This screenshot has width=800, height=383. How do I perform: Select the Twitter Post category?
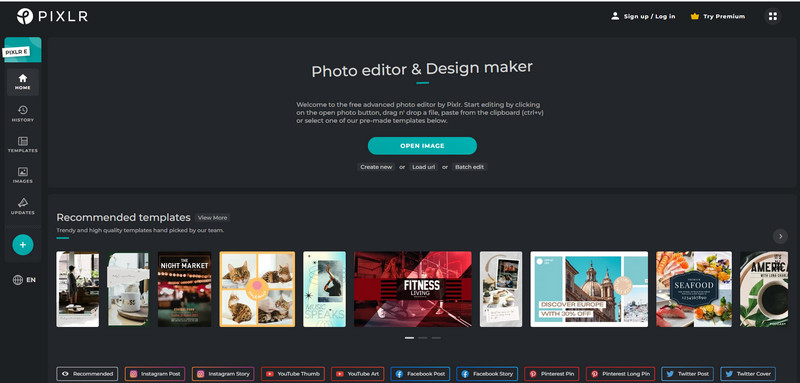(x=688, y=374)
